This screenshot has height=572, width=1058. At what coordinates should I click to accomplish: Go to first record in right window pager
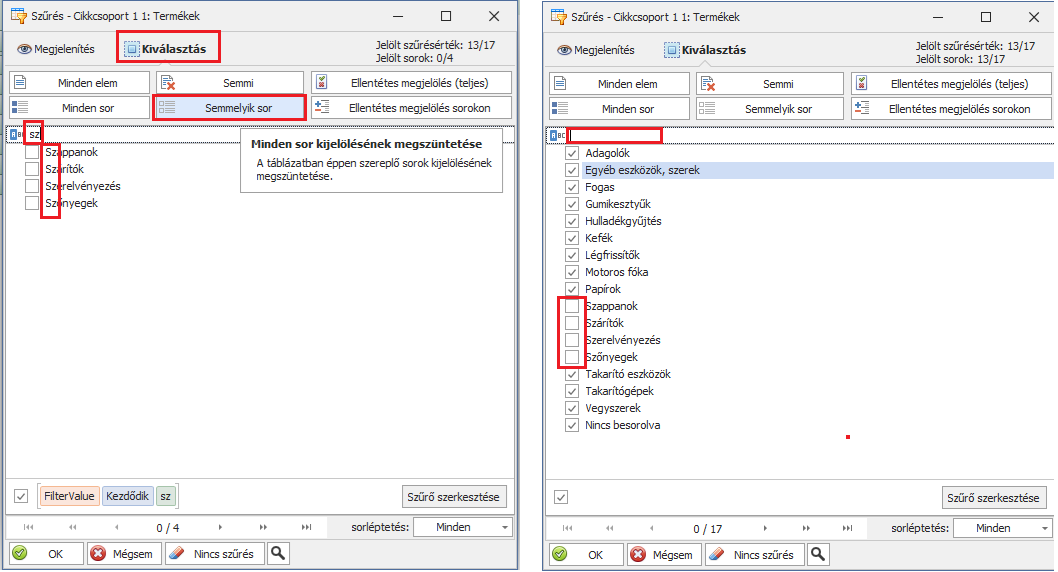click(567, 528)
